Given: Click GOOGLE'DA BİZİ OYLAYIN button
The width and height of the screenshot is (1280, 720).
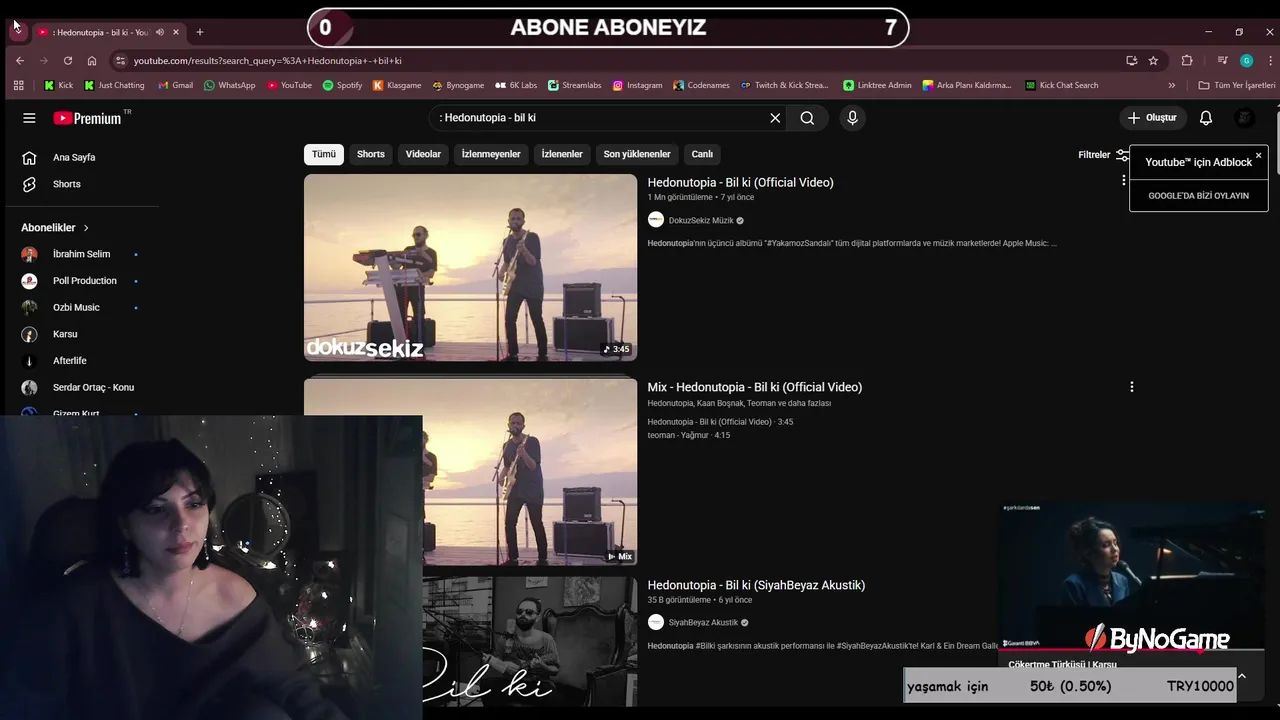Looking at the screenshot, I should pyautogui.click(x=1198, y=196).
